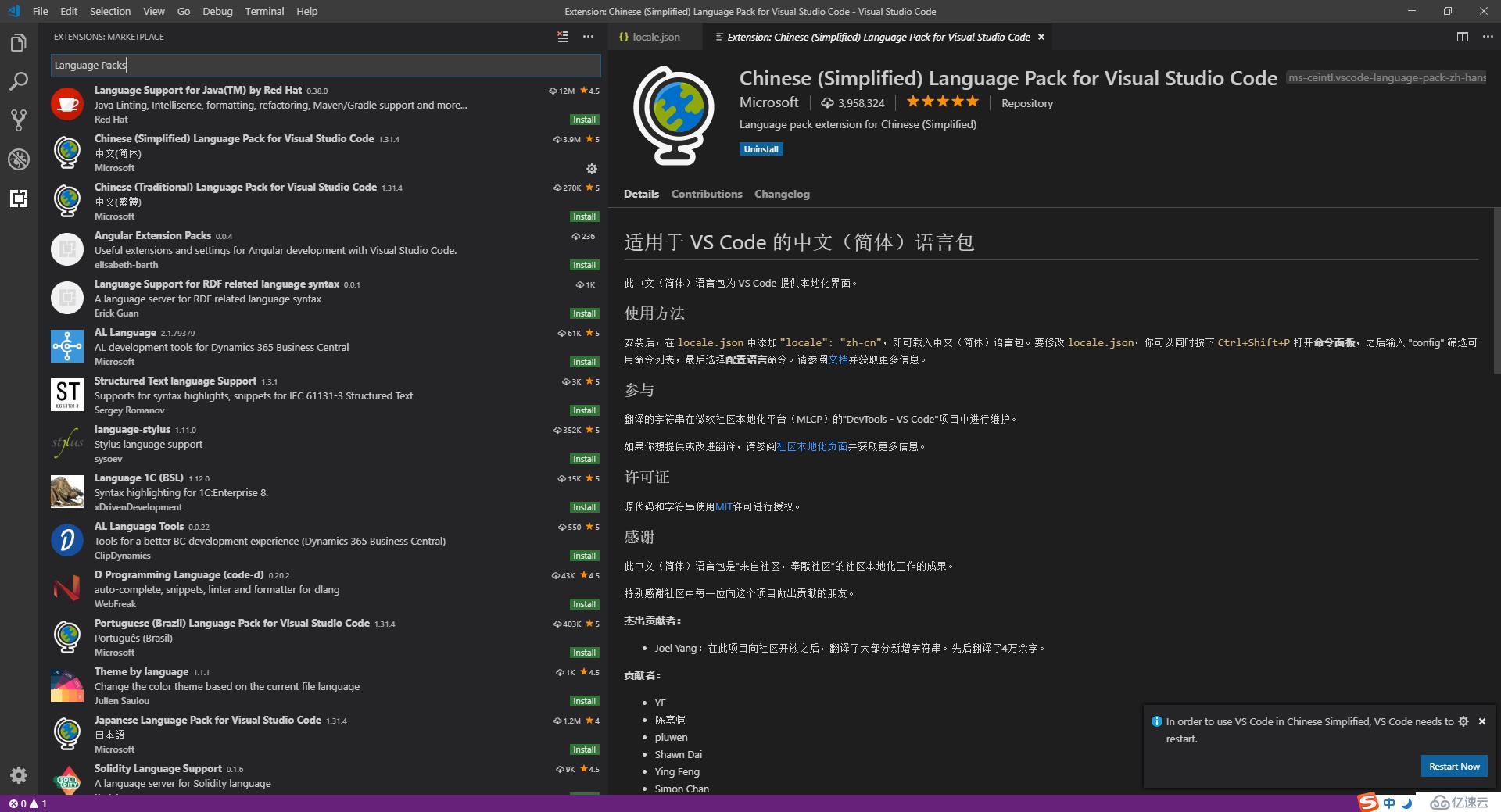Click the Sogou input method tray icon
The height and width of the screenshot is (812, 1501).
1367,802
